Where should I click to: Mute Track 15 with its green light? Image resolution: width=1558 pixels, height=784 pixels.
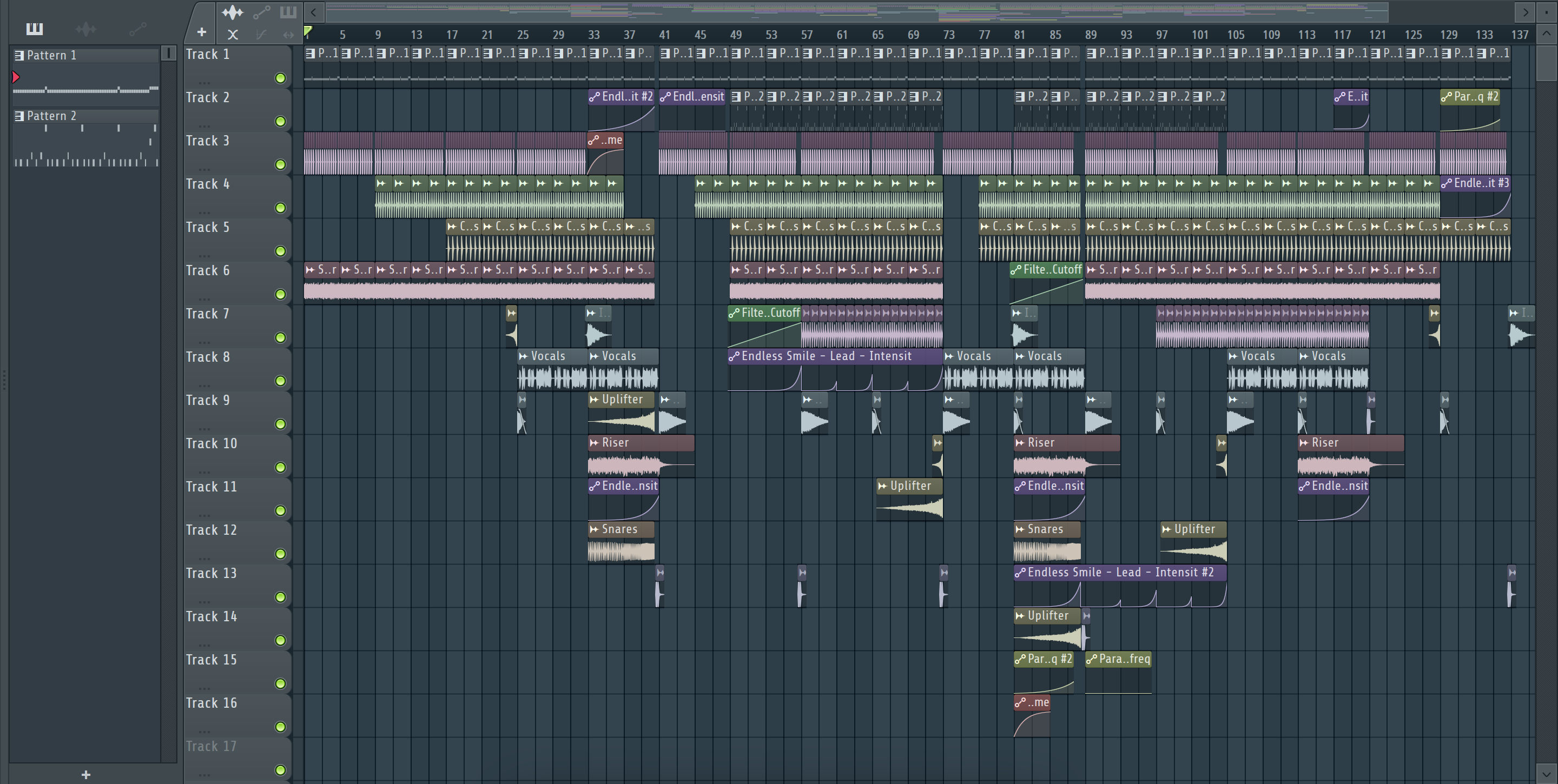pos(280,683)
